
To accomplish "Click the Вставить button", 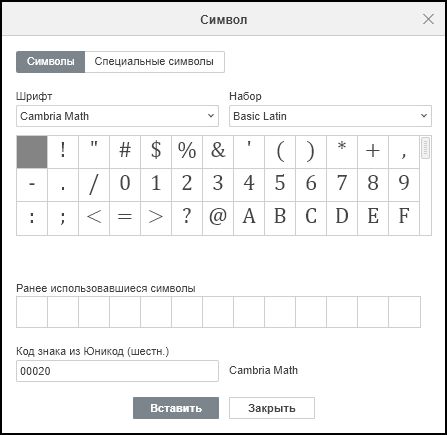I will pos(176,408).
